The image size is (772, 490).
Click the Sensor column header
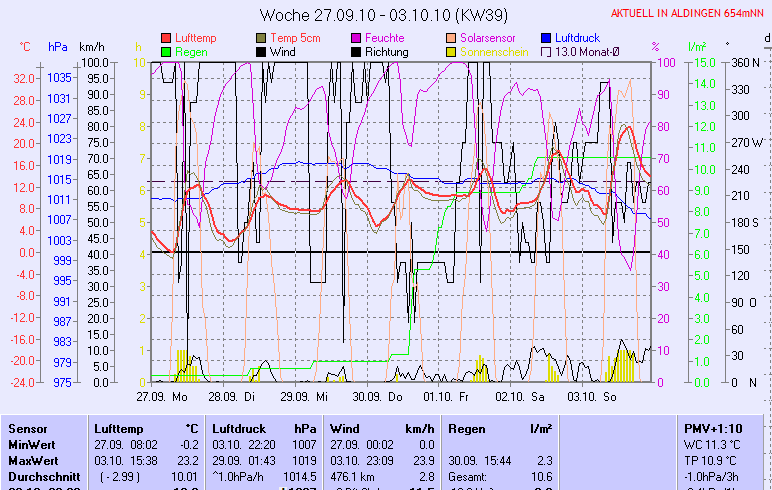click(28, 428)
